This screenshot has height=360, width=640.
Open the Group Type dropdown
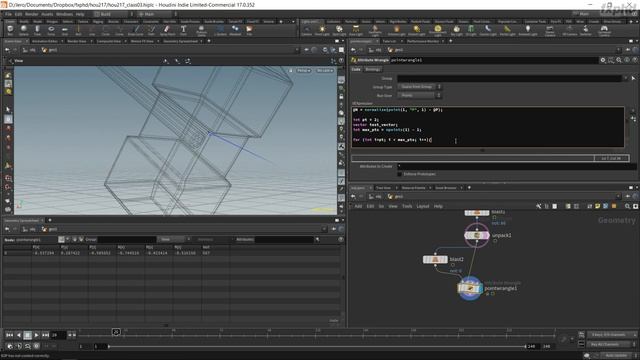click(x=419, y=87)
